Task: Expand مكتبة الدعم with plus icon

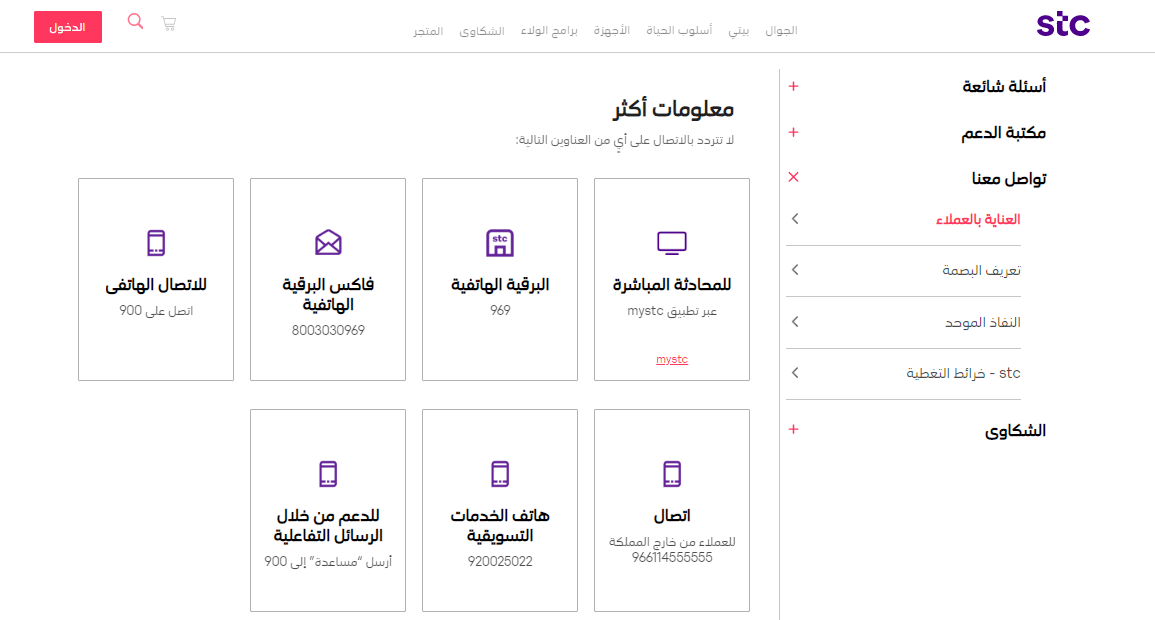Action: [793, 133]
